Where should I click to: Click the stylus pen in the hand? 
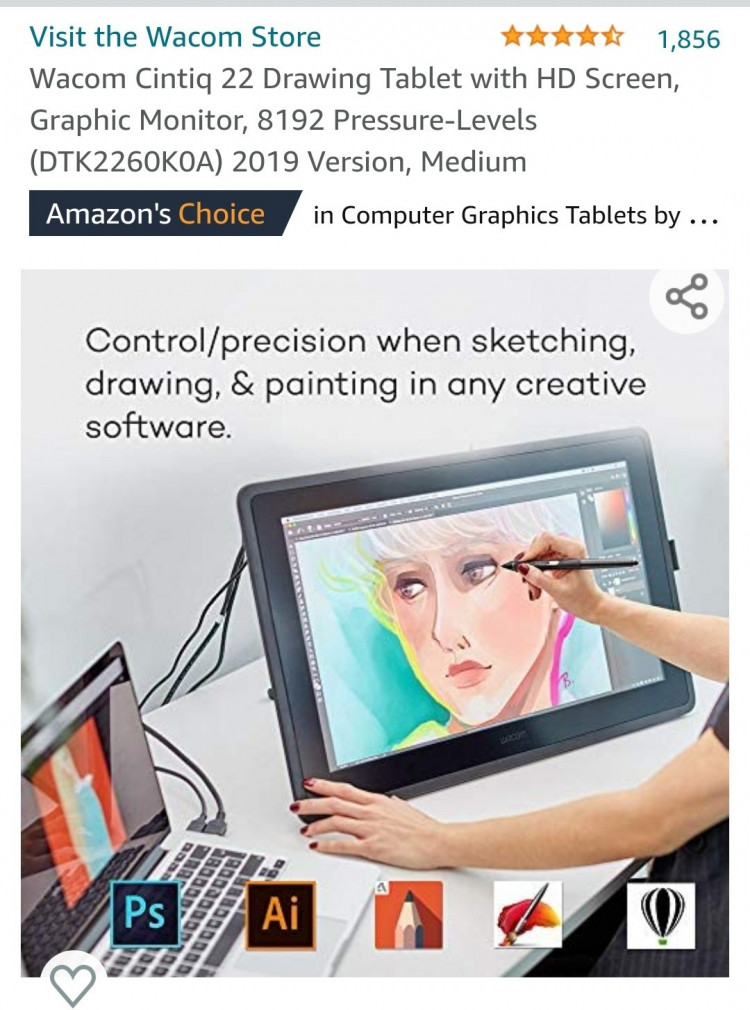tap(570, 564)
